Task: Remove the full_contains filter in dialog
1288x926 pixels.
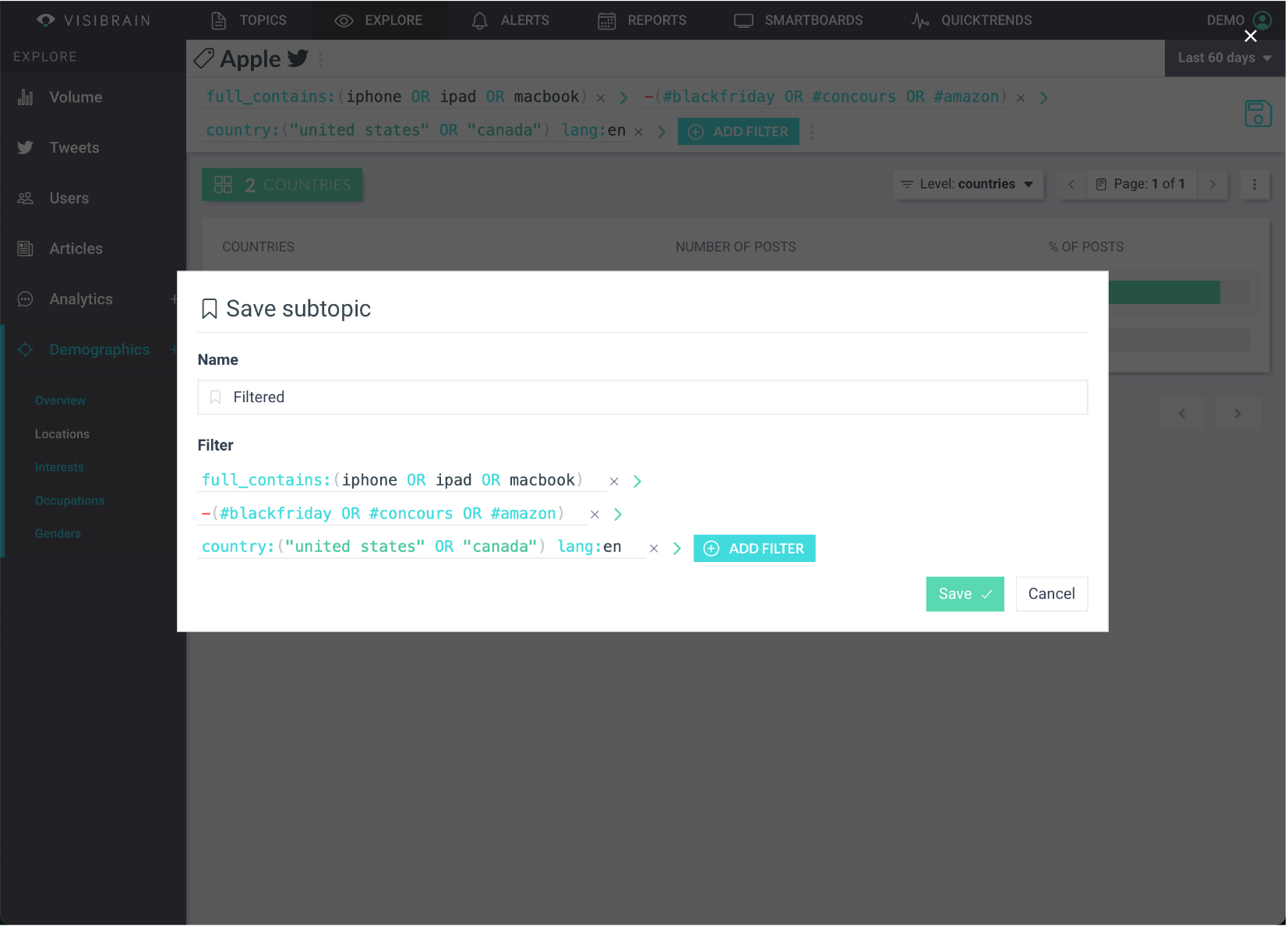Action: click(614, 482)
